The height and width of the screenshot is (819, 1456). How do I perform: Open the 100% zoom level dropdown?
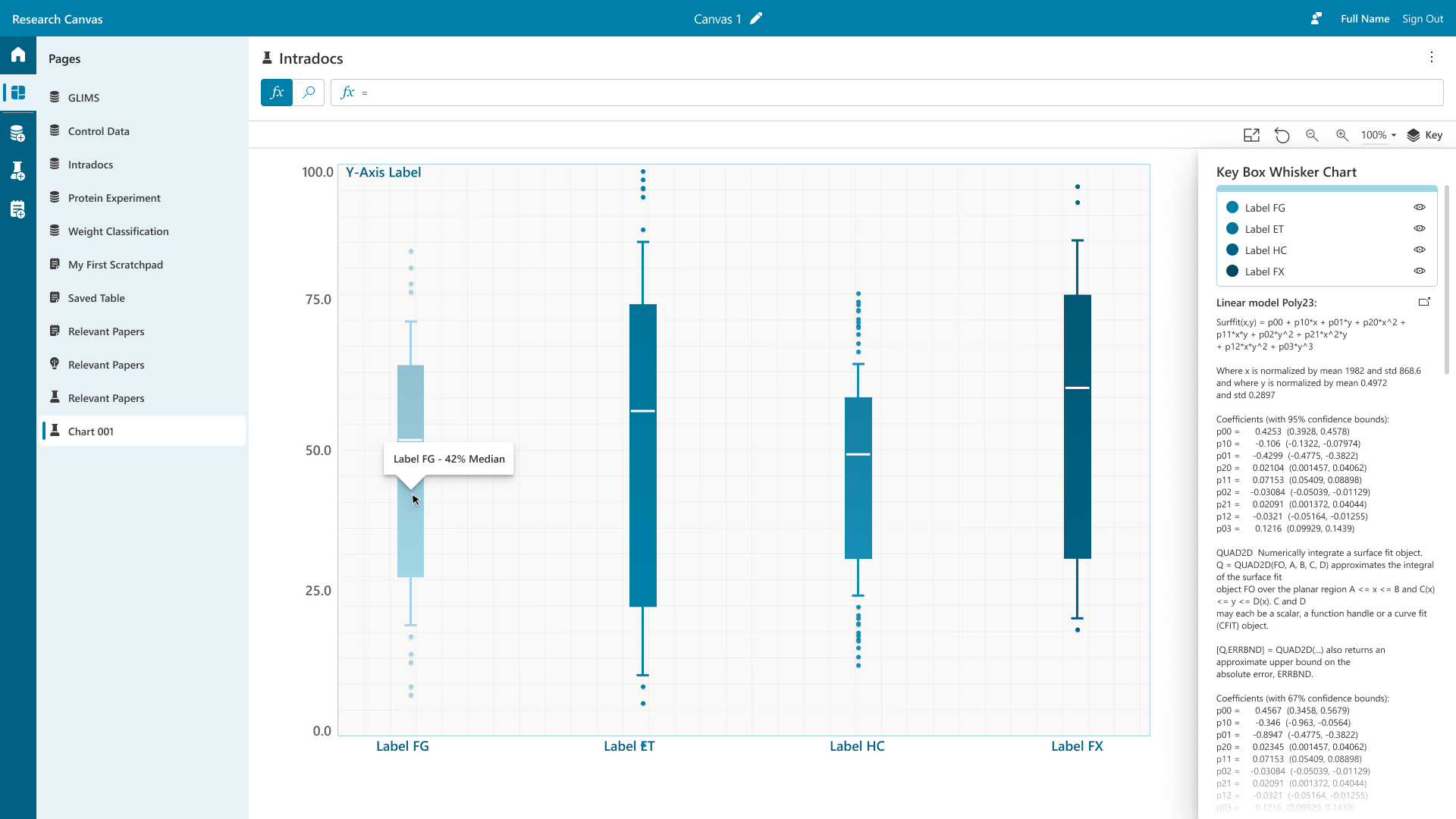[1379, 135]
